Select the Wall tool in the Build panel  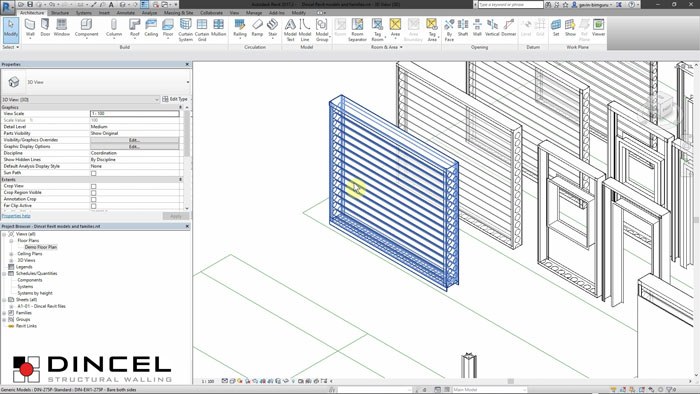click(x=30, y=28)
